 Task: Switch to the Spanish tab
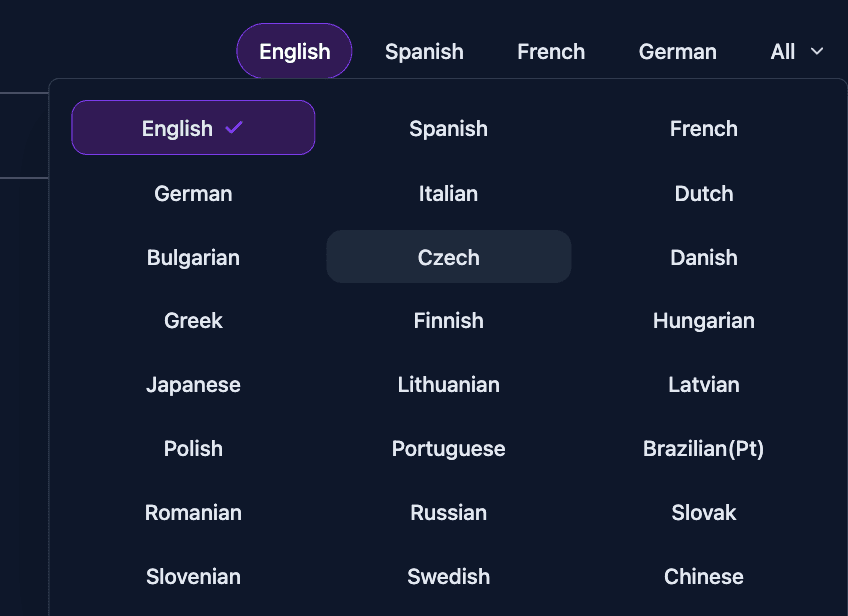[424, 51]
